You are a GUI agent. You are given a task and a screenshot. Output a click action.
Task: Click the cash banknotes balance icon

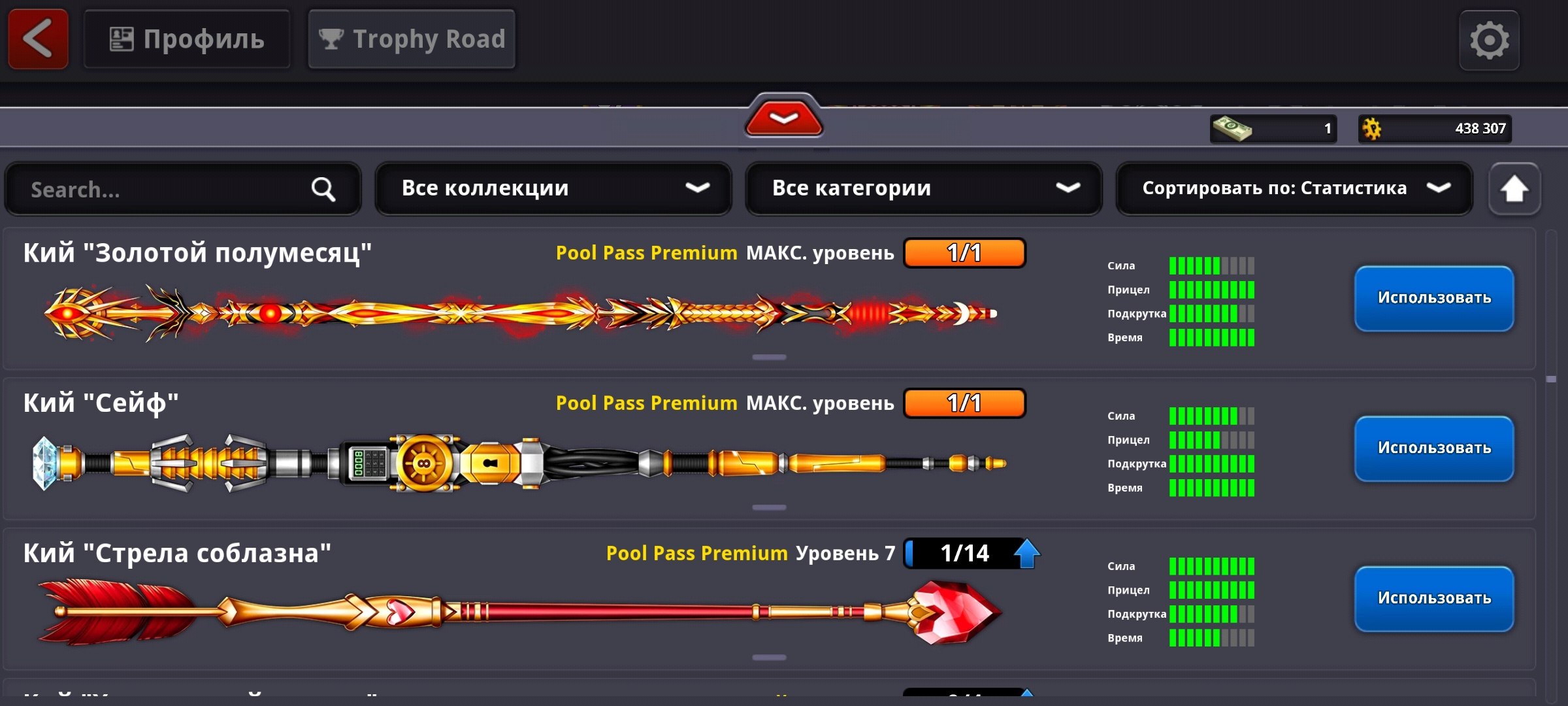pos(1232,128)
